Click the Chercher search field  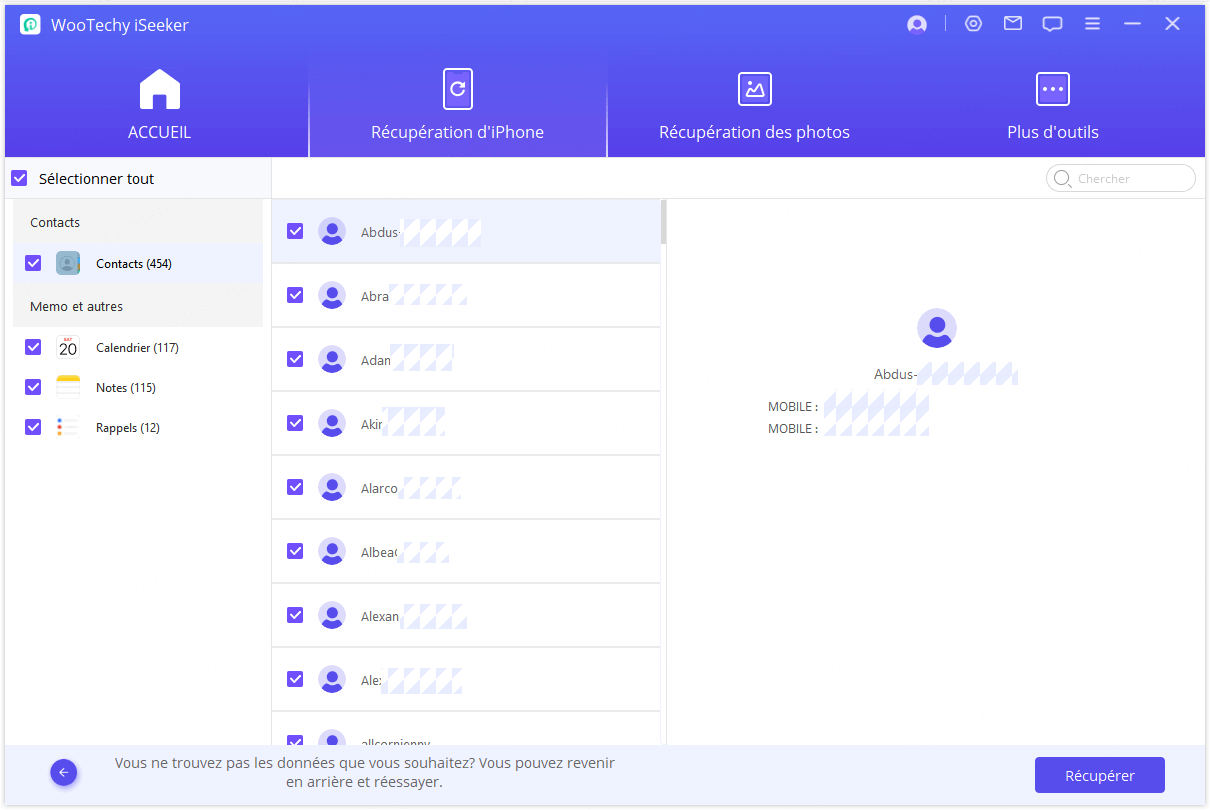click(x=1130, y=179)
